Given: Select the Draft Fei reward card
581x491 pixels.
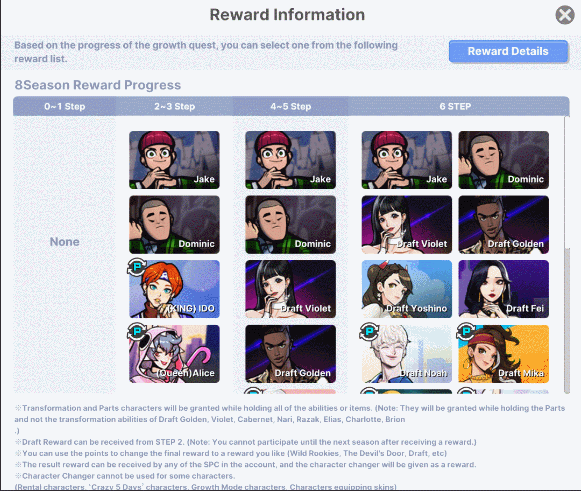Looking at the screenshot, I should click(504, 289).
